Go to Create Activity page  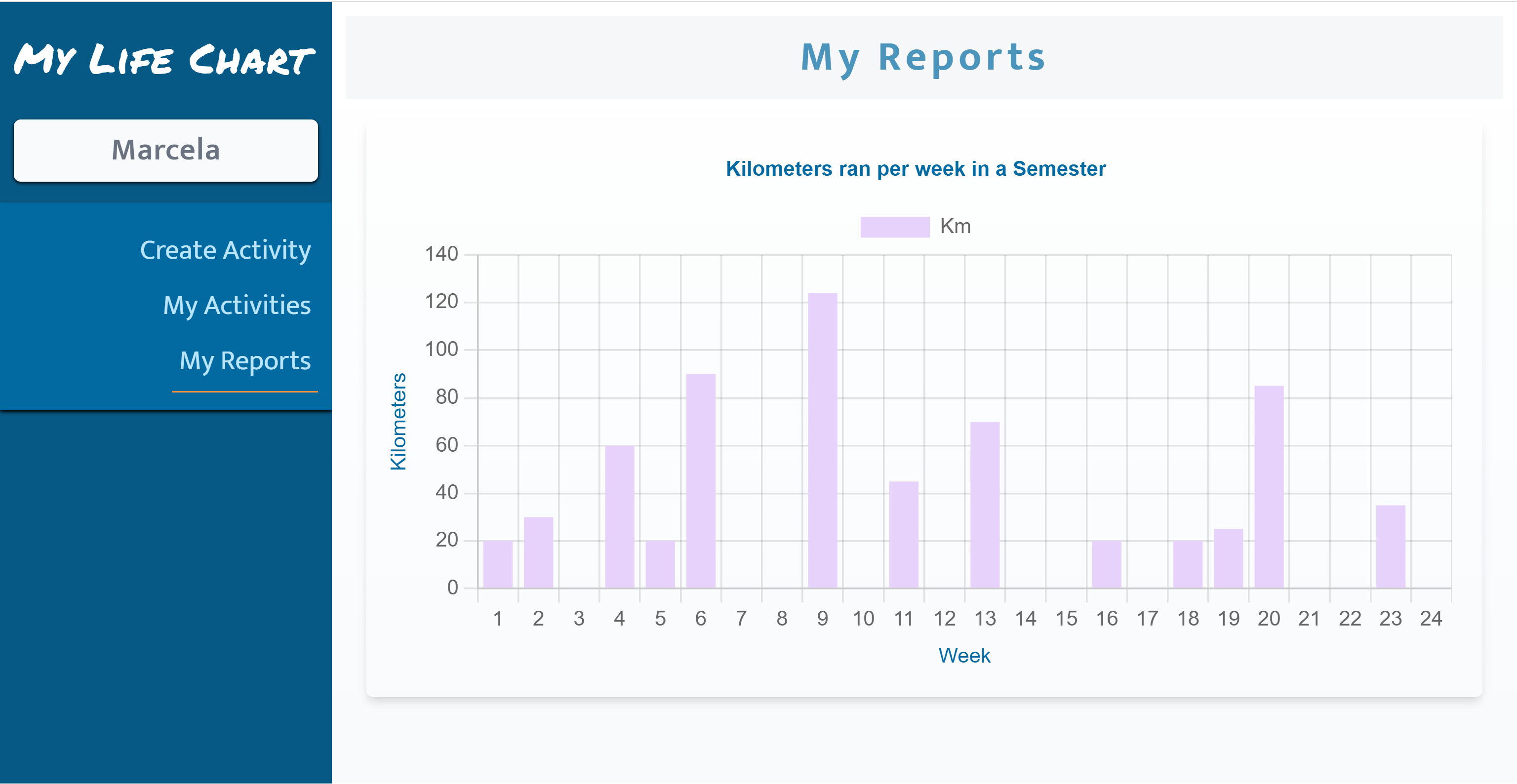225,250
